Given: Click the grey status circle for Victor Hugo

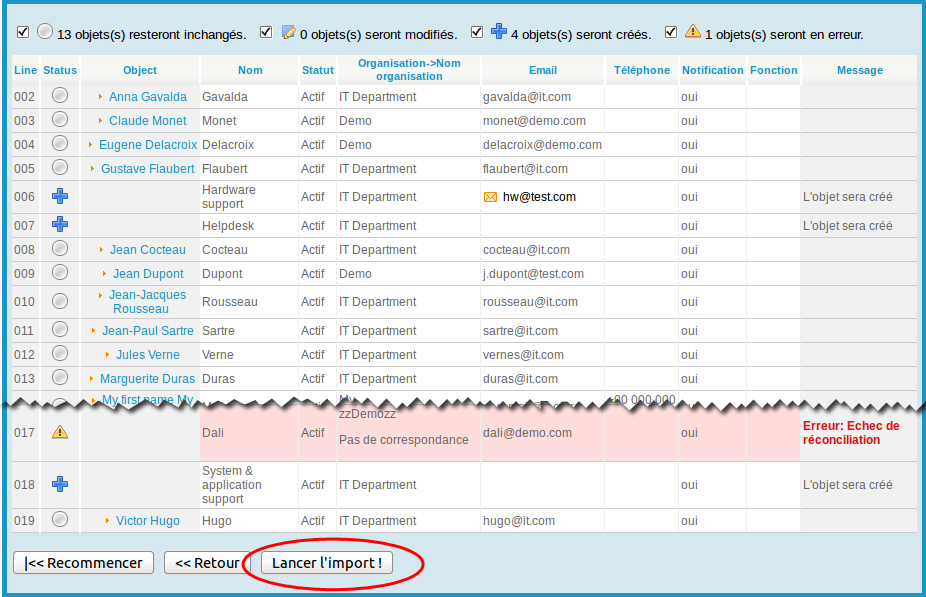Looking at the screenshot, I should pos(60,520).
